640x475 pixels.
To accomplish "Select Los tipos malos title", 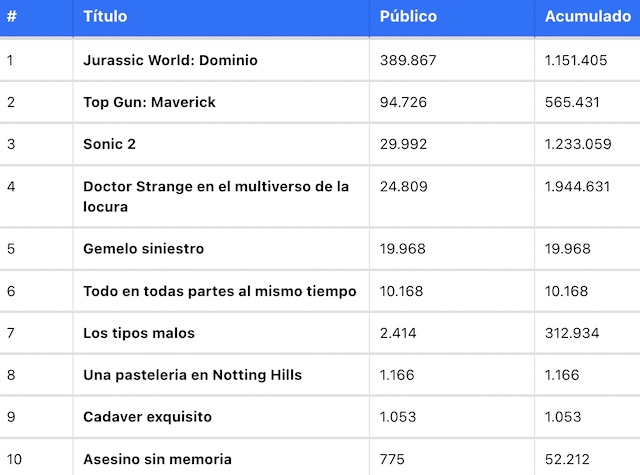I will tap(139, 333).
